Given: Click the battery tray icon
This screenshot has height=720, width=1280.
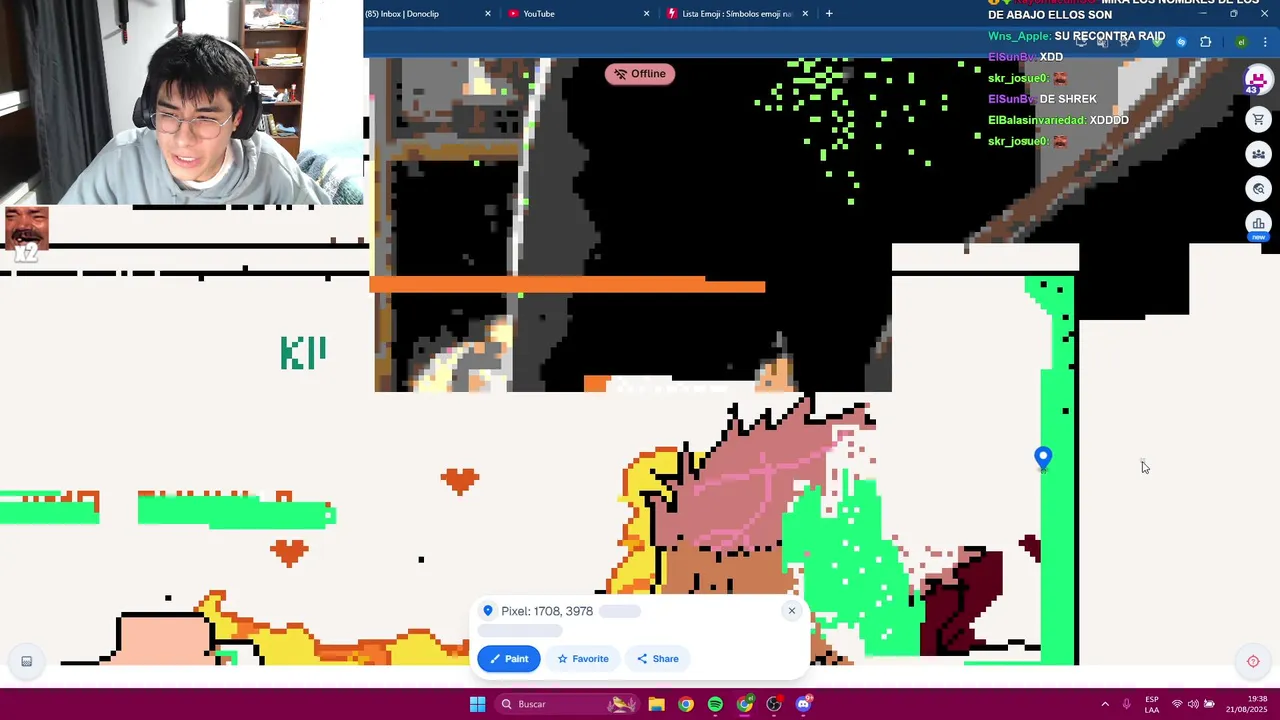Looking at the screenshot, I should tap(1209, 704).
